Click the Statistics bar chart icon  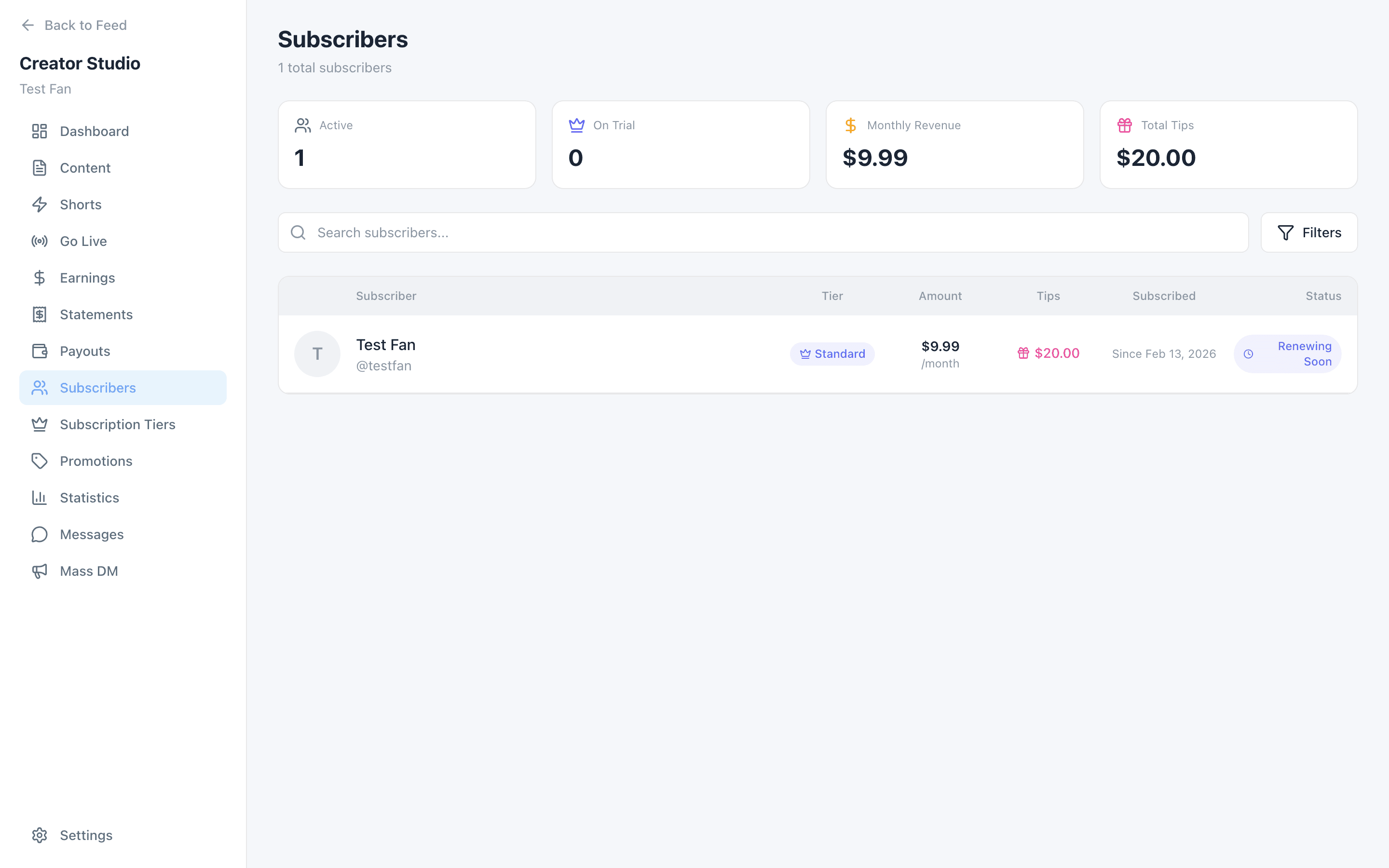(x=39, y=498)
